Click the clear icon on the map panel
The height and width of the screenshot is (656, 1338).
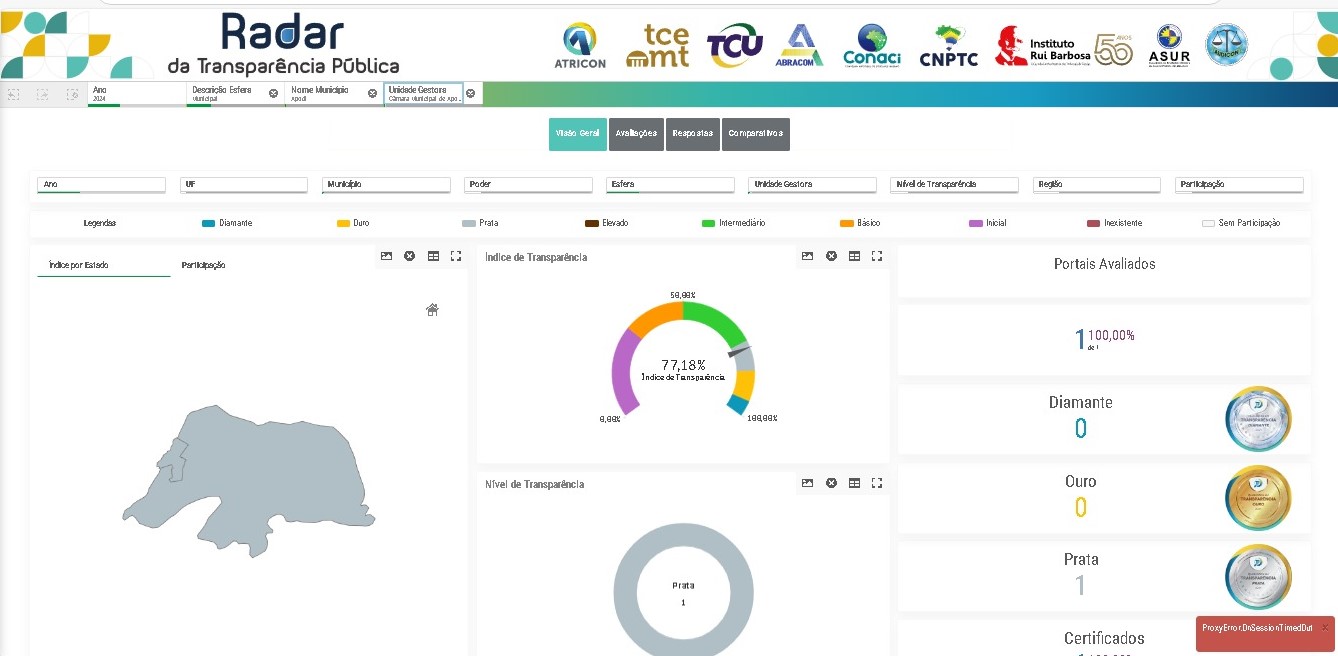click(409, 256)
